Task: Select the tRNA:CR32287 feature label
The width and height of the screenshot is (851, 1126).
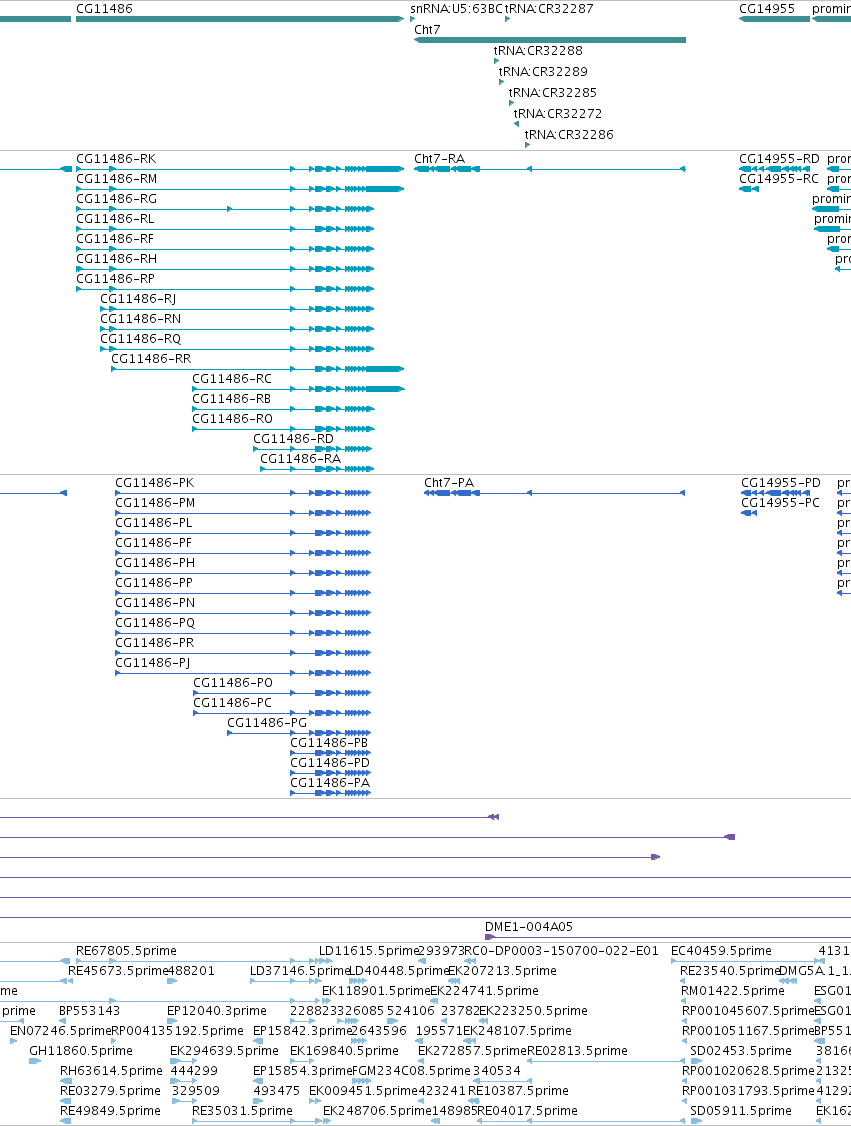Action: point(549,9)
